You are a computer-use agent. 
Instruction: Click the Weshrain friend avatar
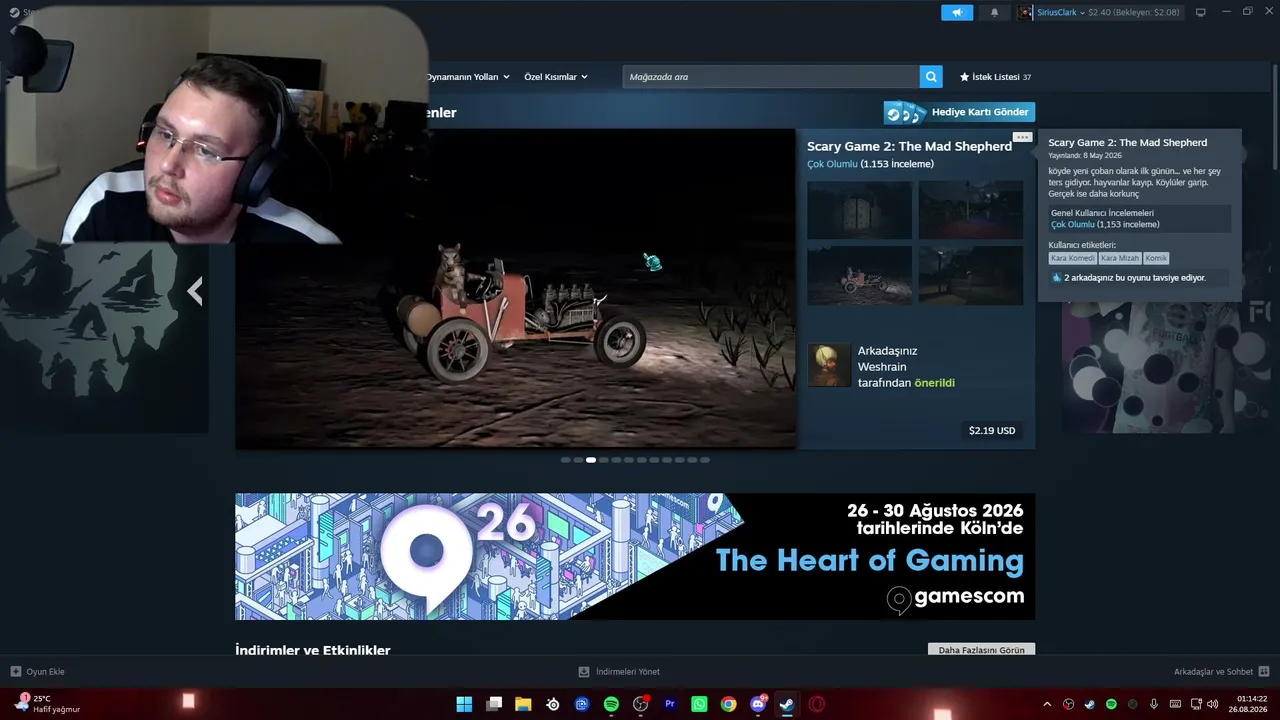(x=829, y=365)
